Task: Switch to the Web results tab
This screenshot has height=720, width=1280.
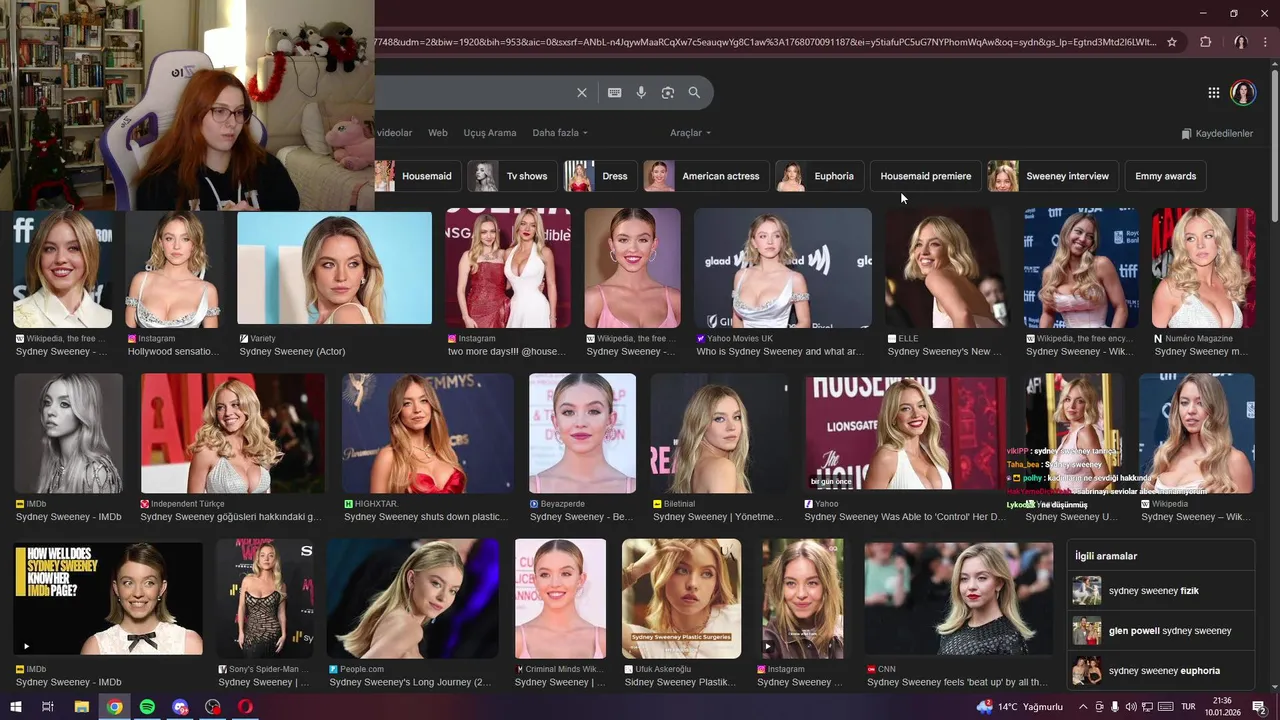Action: [x=438, y=133]
